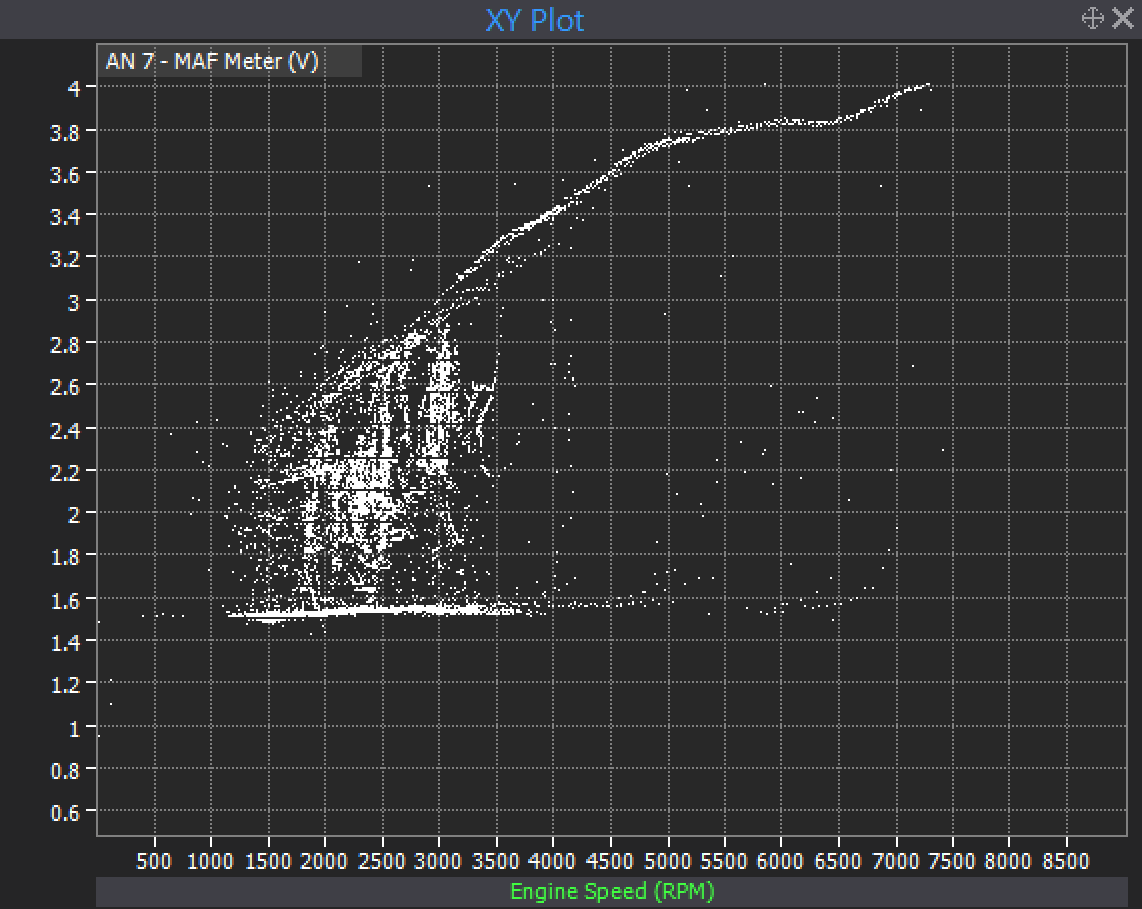This screenshot has width=1142, height=909.
Task: Select the AN 7 - MAF Meter (V) label
Action: 212,62
